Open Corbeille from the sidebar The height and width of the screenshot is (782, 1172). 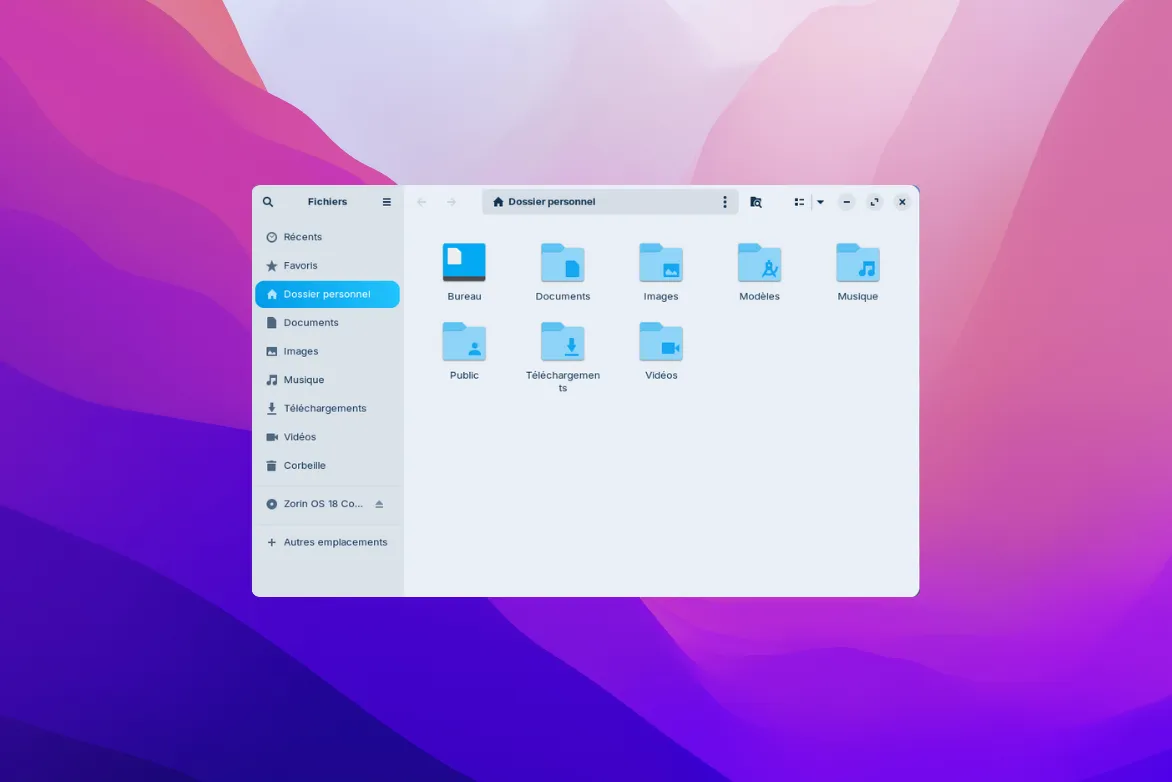(x=303, y=465)
